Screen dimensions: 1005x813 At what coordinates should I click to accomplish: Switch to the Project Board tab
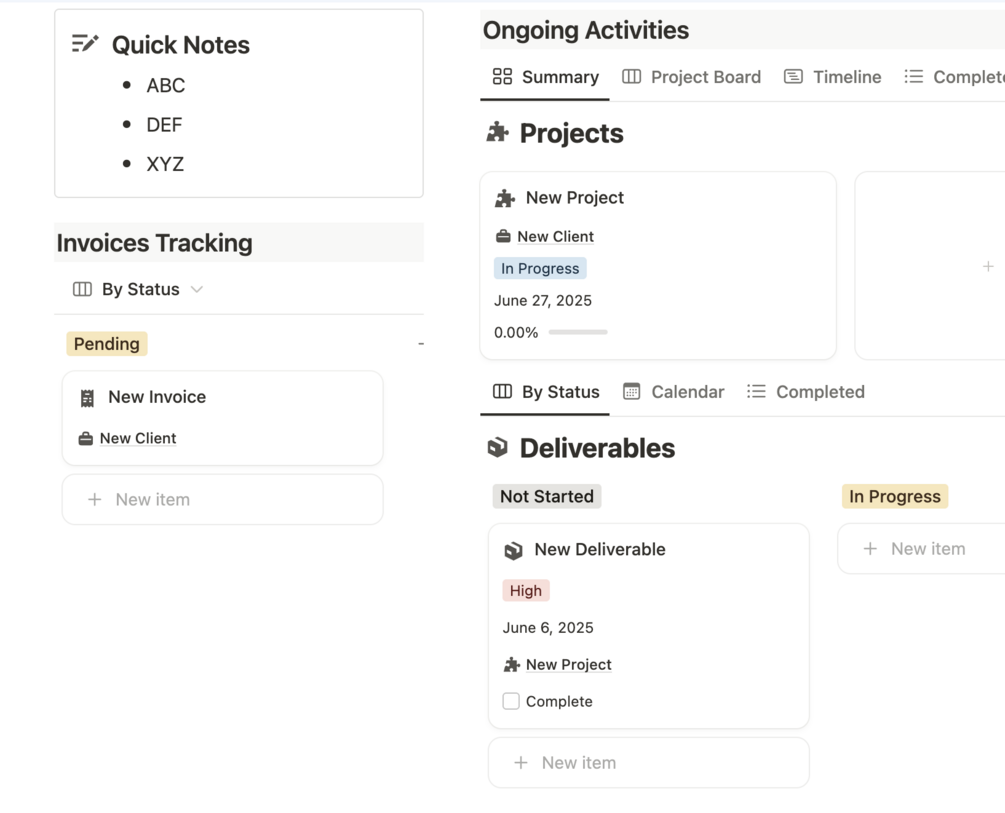[692, 77]
